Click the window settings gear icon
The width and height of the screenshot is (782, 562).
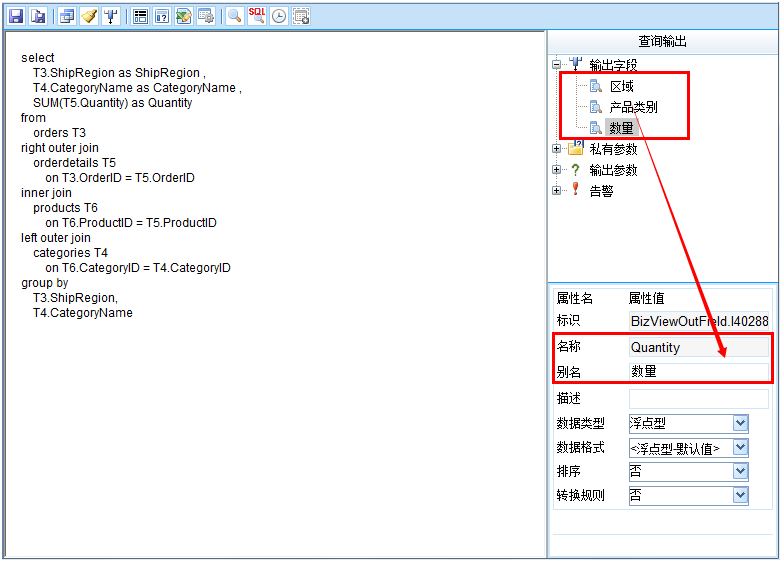click(x=205, y=16)
